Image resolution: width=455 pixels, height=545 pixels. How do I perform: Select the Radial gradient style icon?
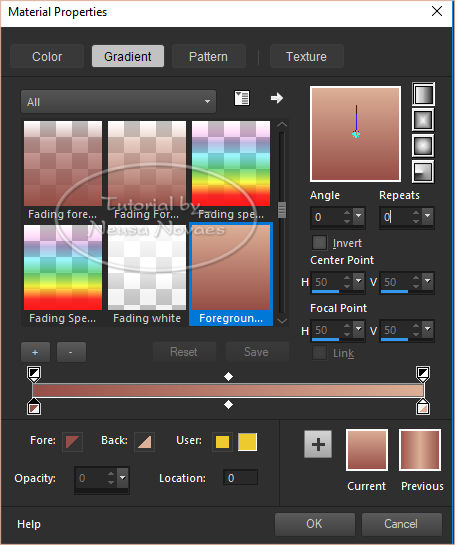(x=423, y=171)
